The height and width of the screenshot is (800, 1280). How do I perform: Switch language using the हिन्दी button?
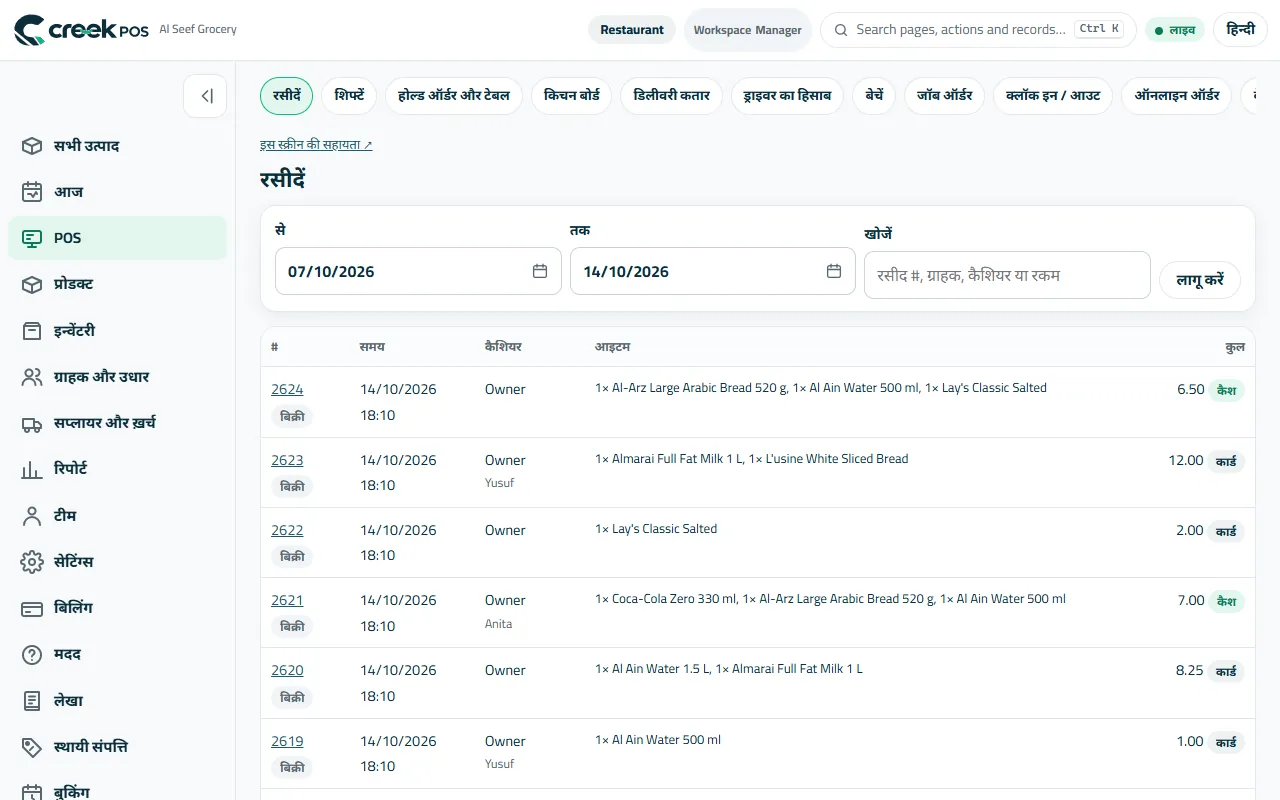pos(1240,30)
